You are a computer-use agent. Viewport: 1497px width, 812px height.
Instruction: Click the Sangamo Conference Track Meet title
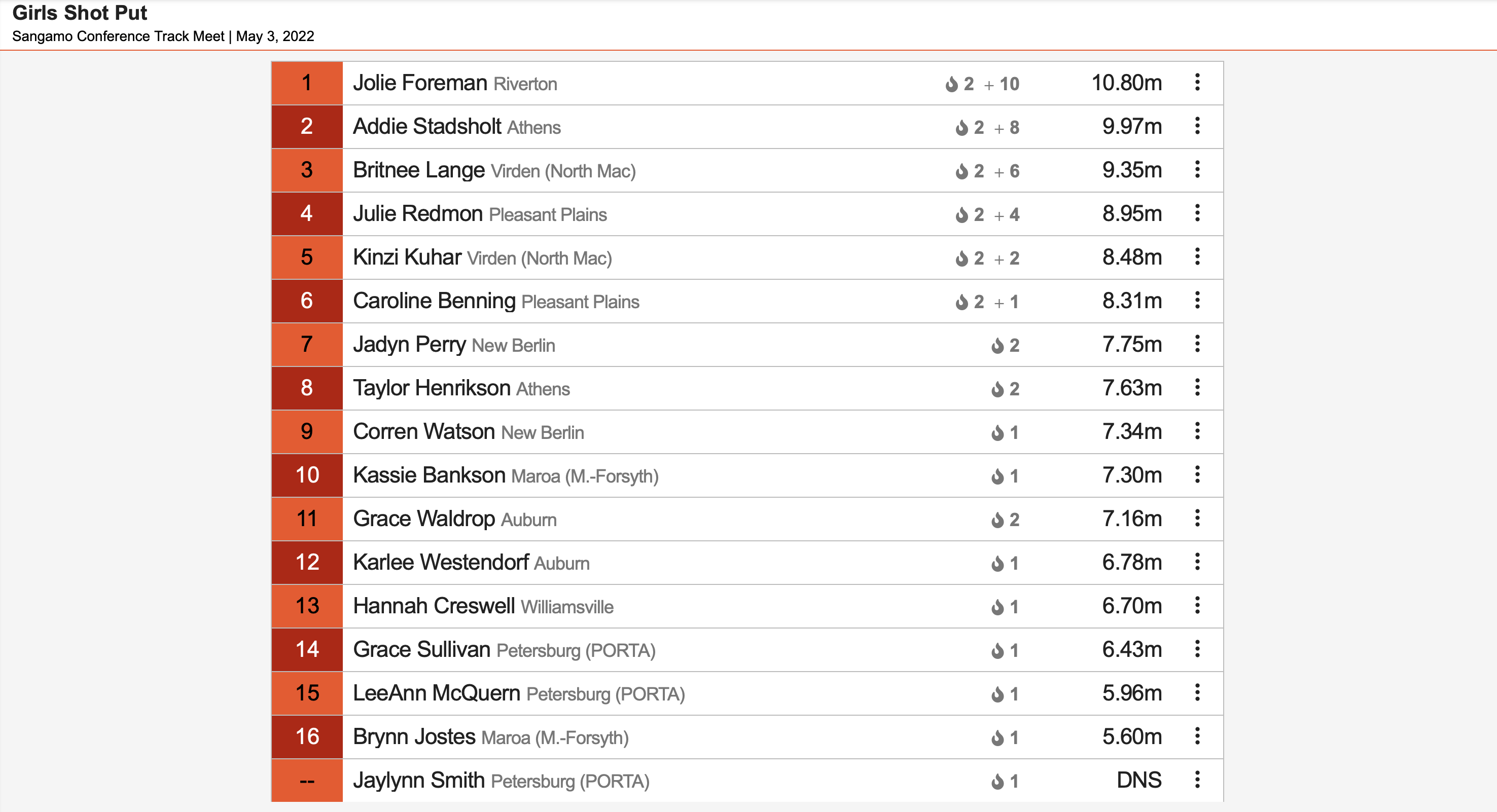118,36
